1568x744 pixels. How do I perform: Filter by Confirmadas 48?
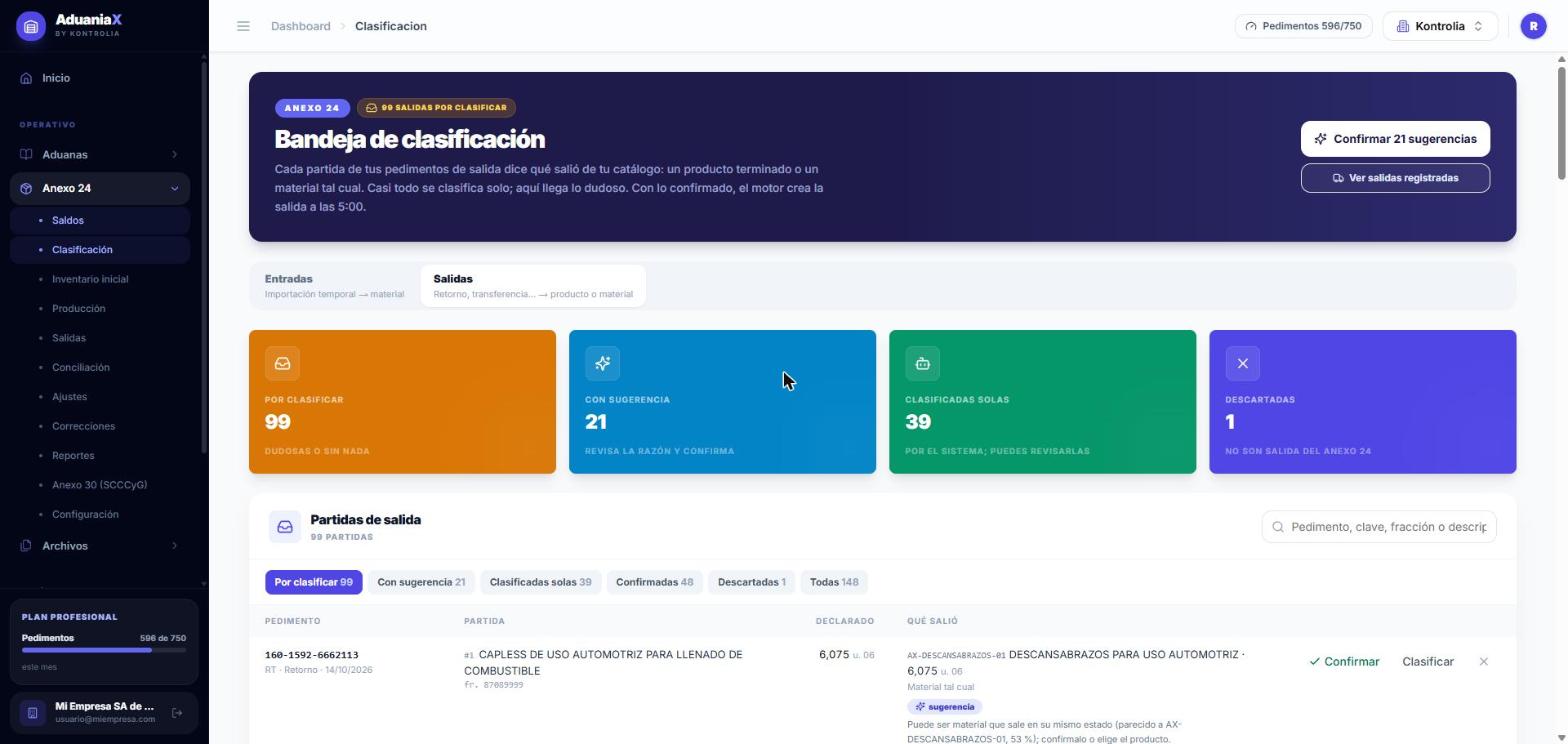pyautogui.click(x=654, y=582)
